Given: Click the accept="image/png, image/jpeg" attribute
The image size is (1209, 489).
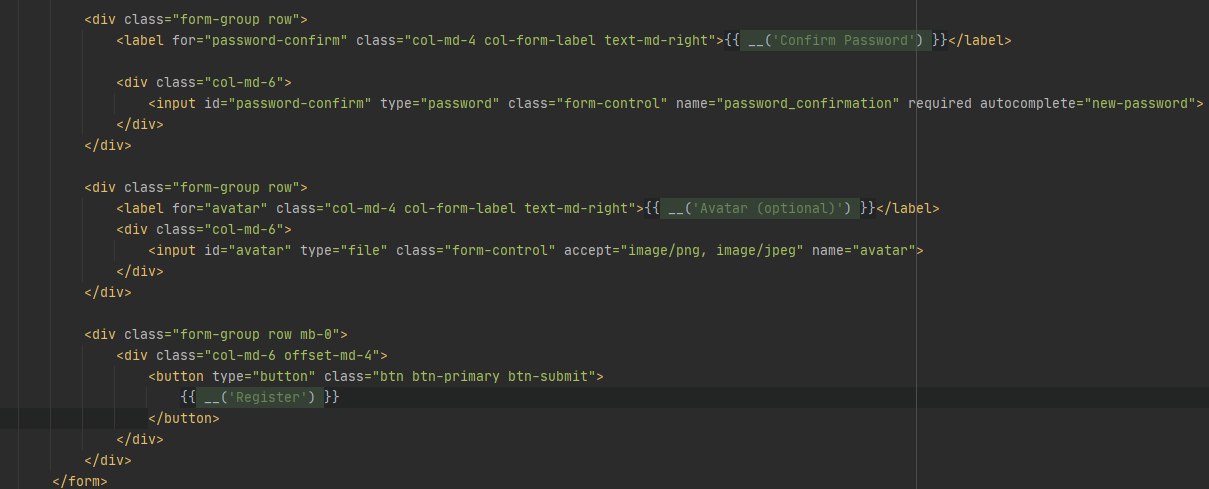Looking at the screenshot, I should (x=684, y=250).
